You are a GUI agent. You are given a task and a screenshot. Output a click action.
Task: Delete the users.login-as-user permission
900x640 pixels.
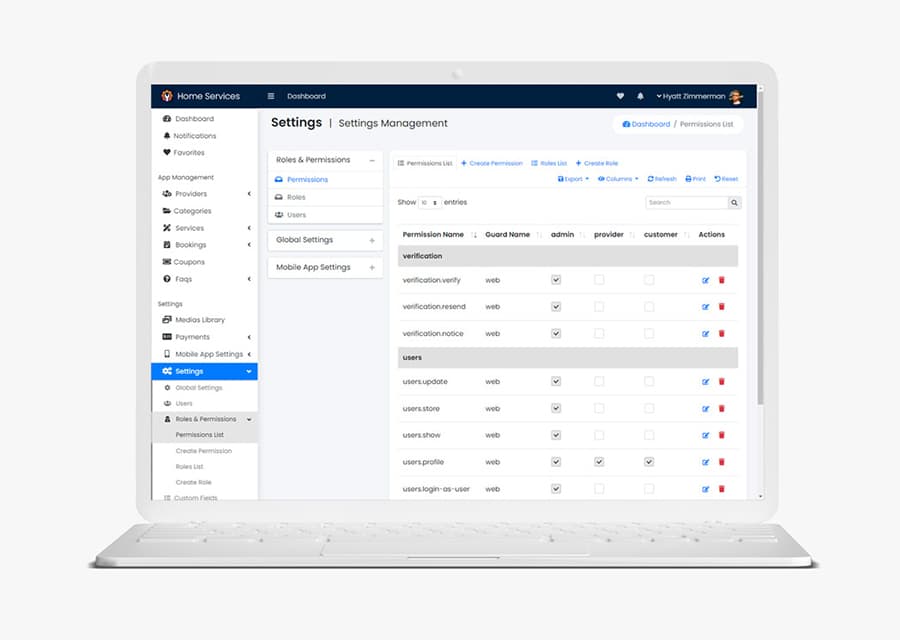pyautogui.click(x=722, y=489)
